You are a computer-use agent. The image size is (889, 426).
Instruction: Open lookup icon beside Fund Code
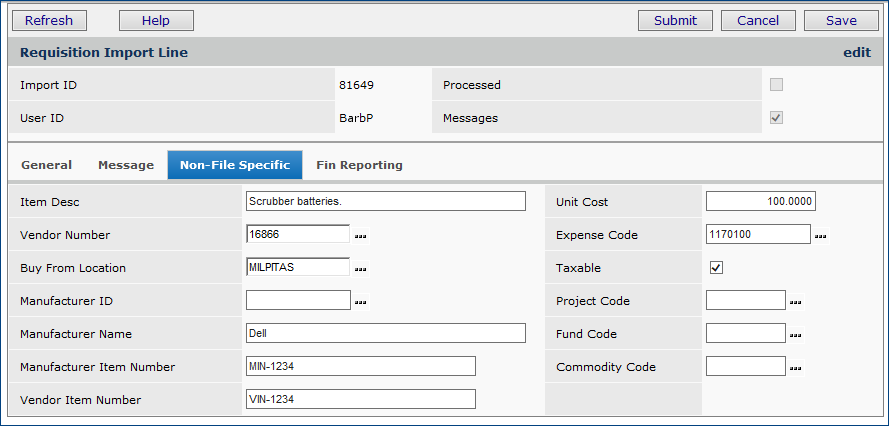[797, 335]
